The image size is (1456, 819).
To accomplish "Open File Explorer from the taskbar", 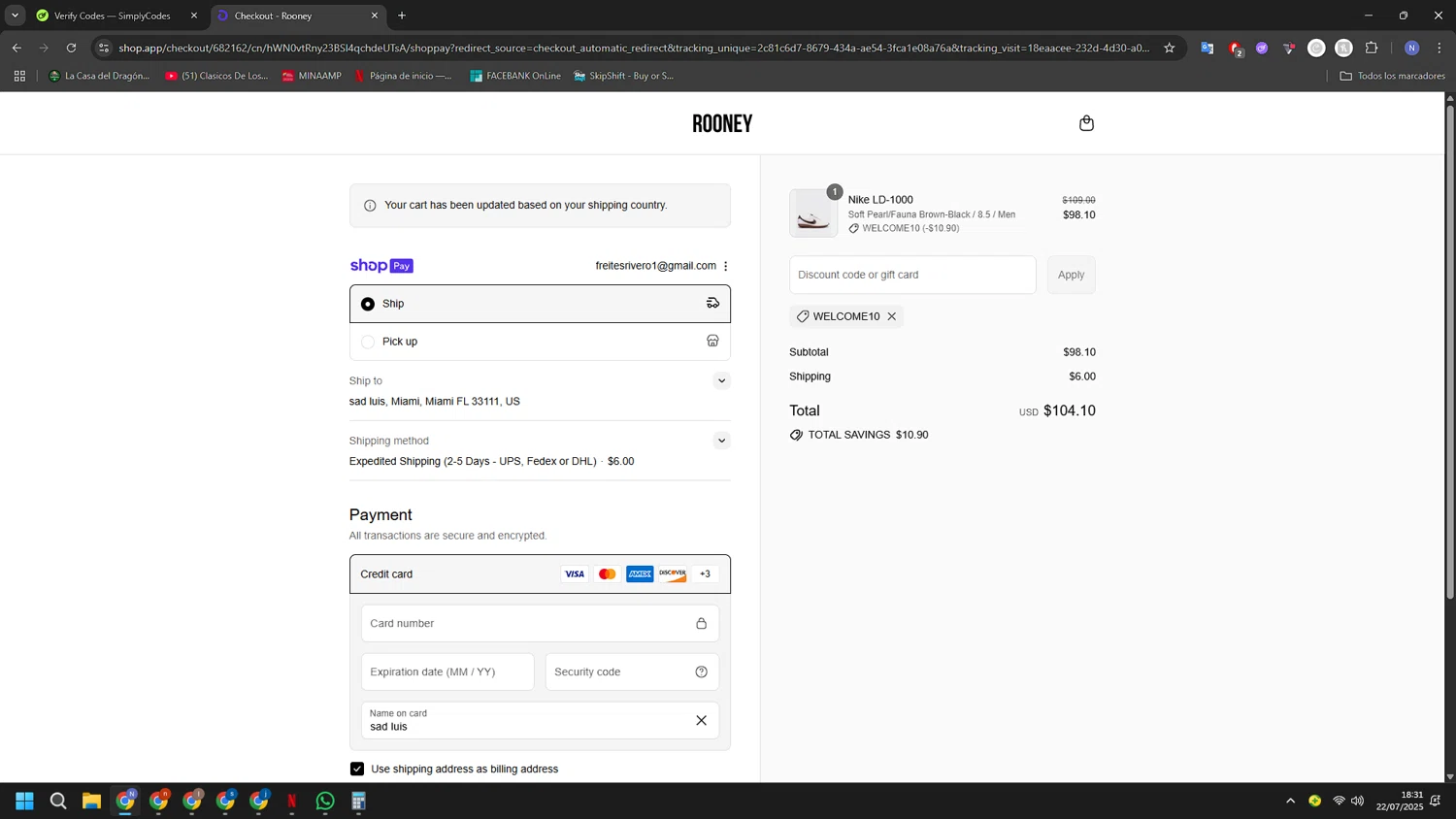I will pos(91,801).
